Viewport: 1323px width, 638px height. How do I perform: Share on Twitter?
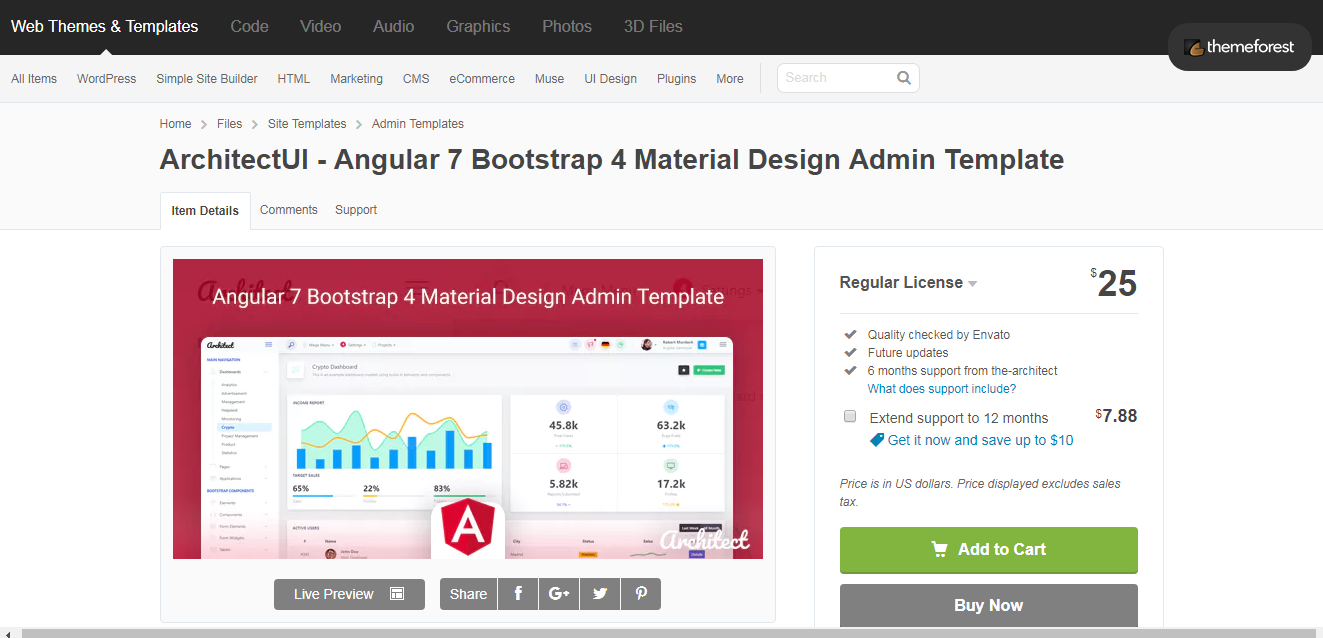[600, 594]
